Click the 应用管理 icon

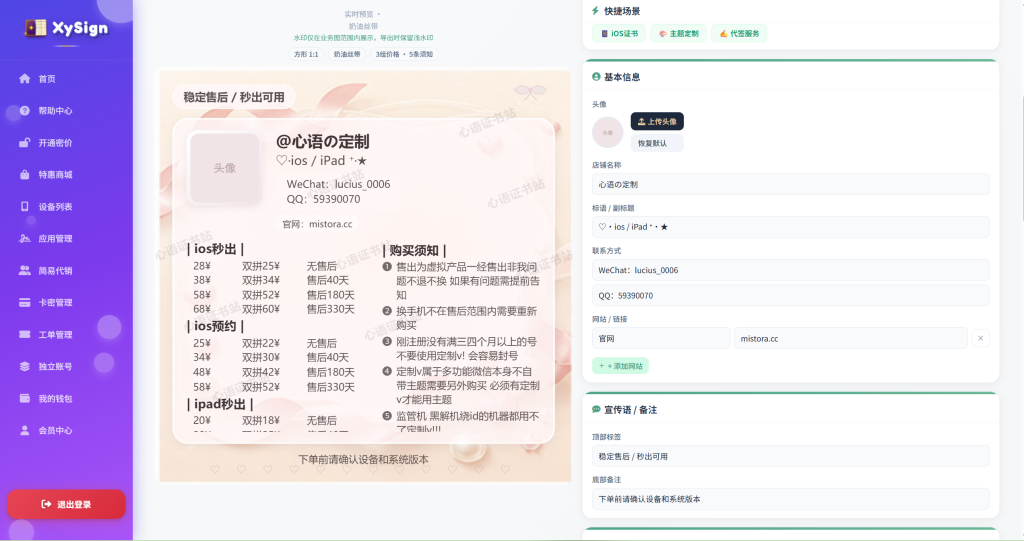(25, 238)
